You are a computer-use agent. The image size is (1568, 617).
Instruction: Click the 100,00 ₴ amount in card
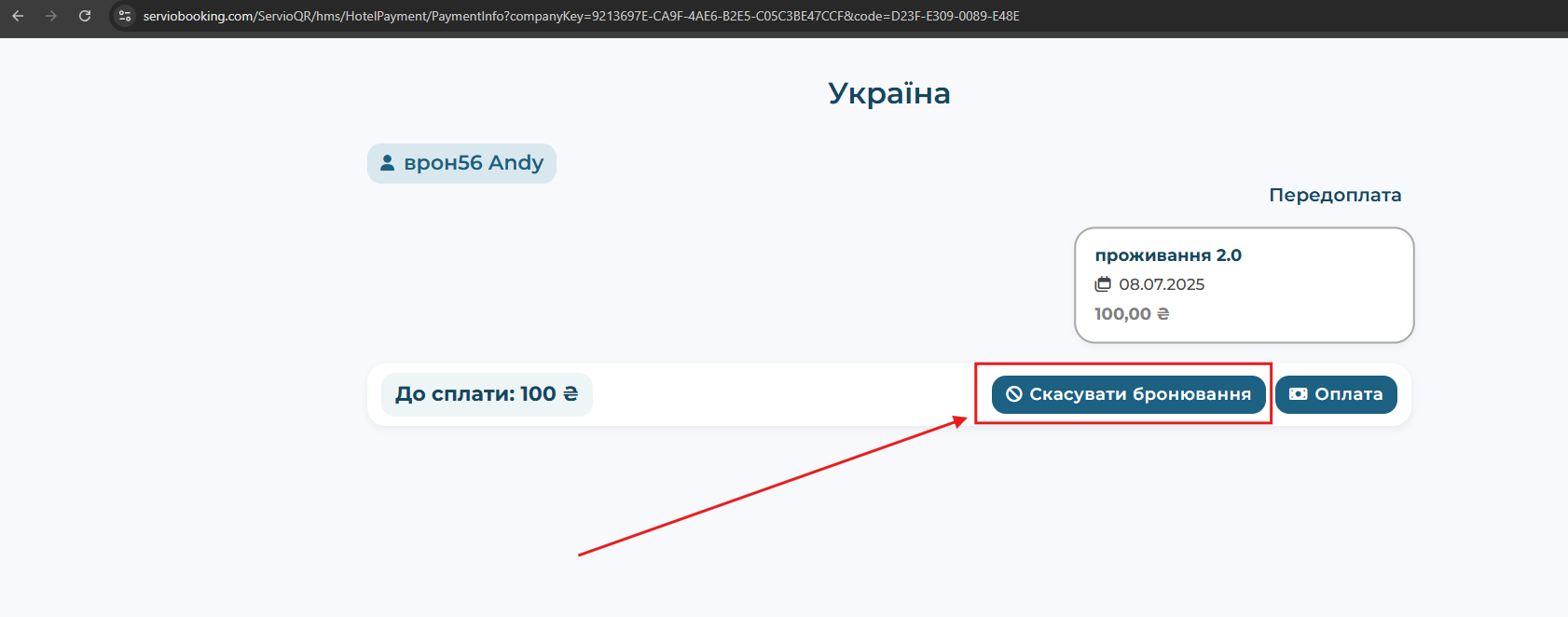1131,314
